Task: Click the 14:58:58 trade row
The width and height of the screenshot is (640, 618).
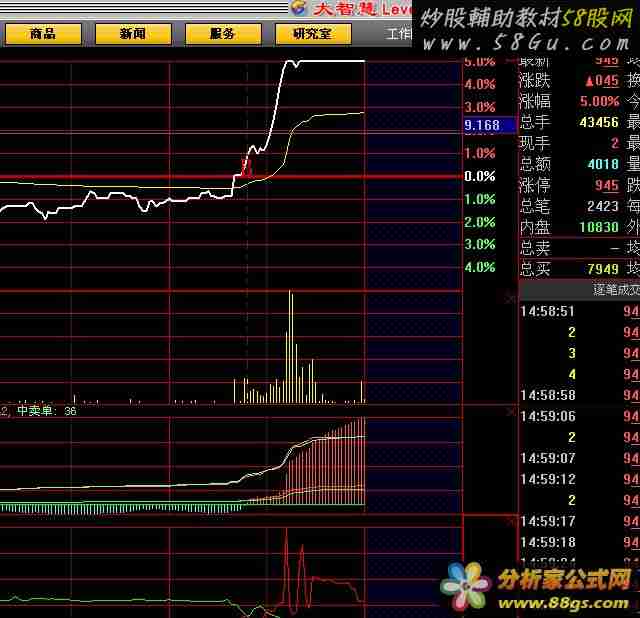Action: coord(580,395)
